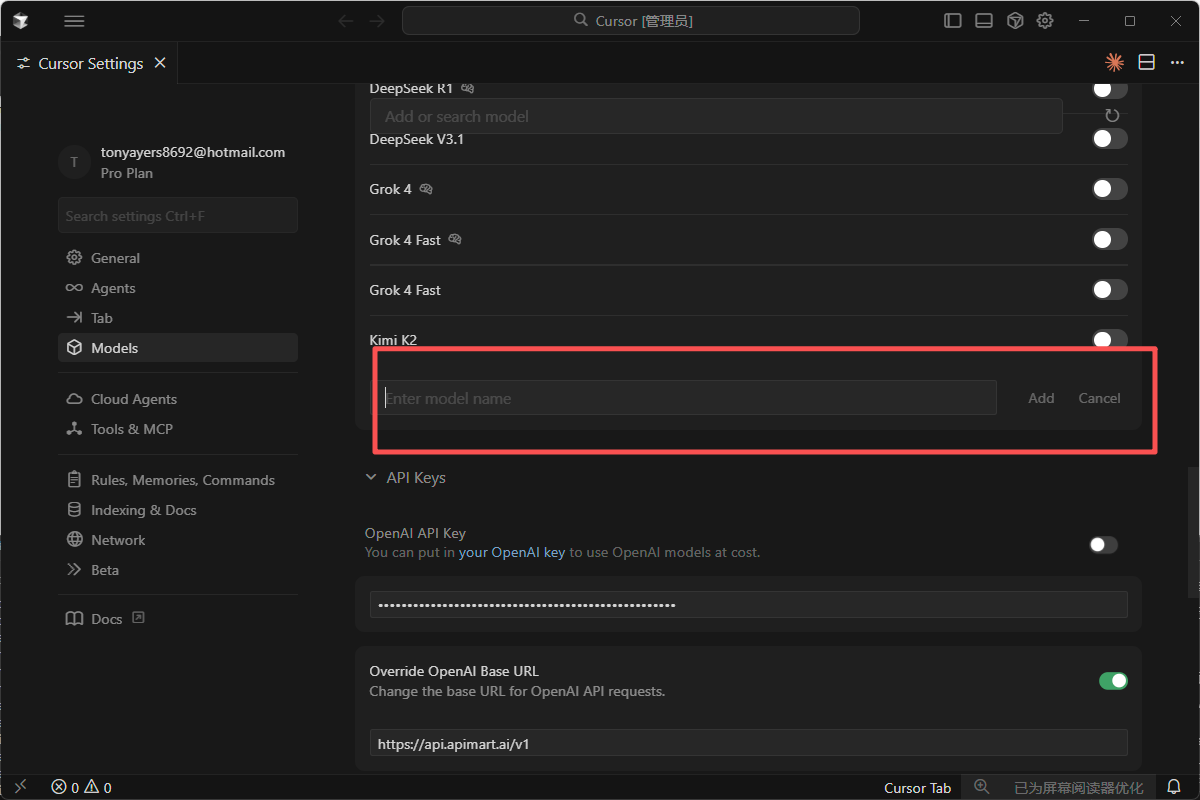Select the Models settings page

178,348
